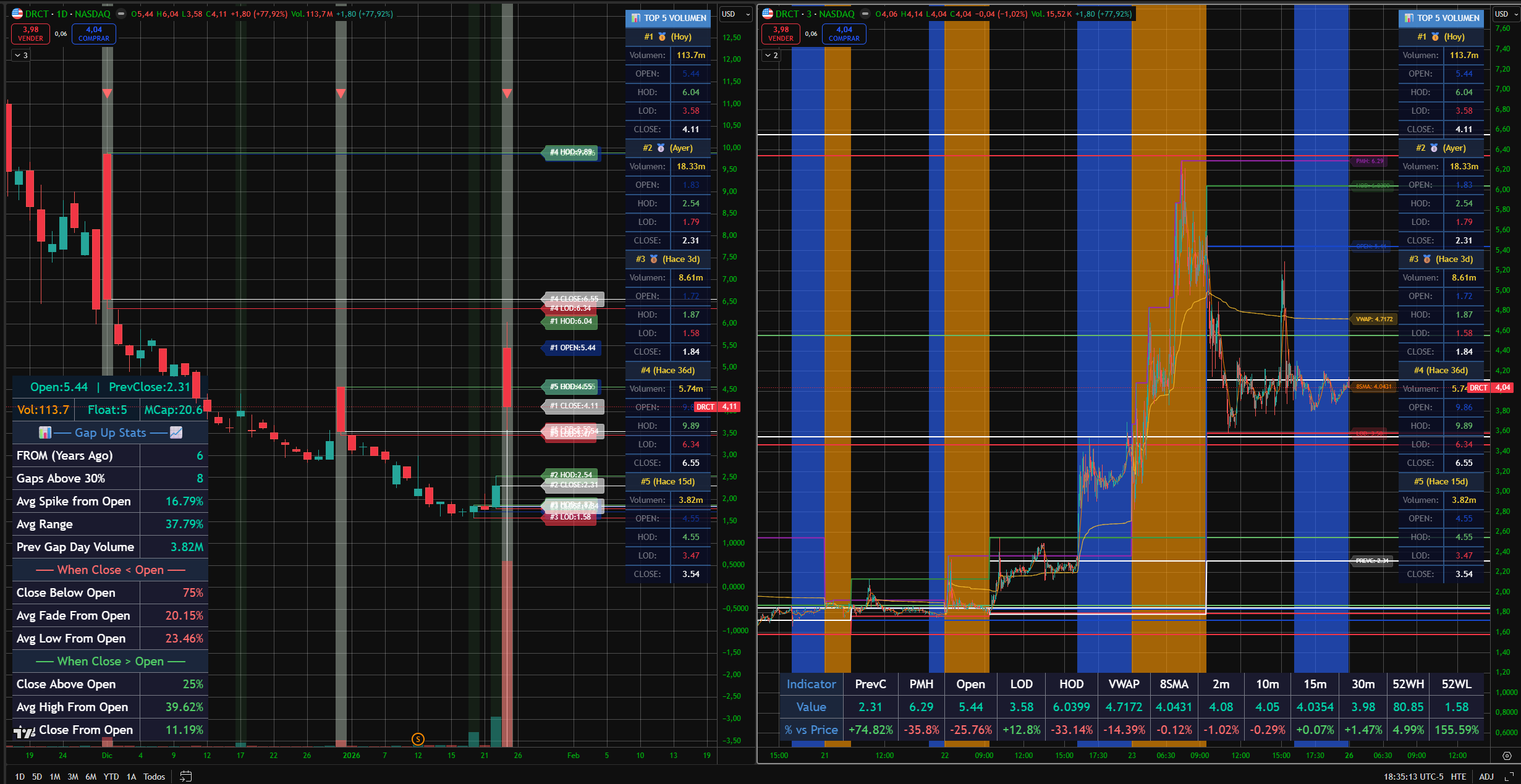Click the bar-chart icon left of Gap Up Stats
Screen dimensions: 1521x784
coord(44,432)
